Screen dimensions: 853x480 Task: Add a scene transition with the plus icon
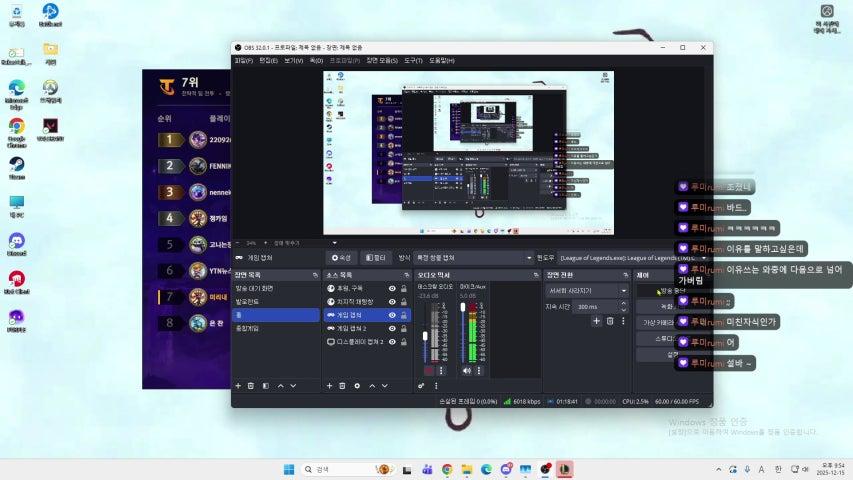(x=596, y=321)
